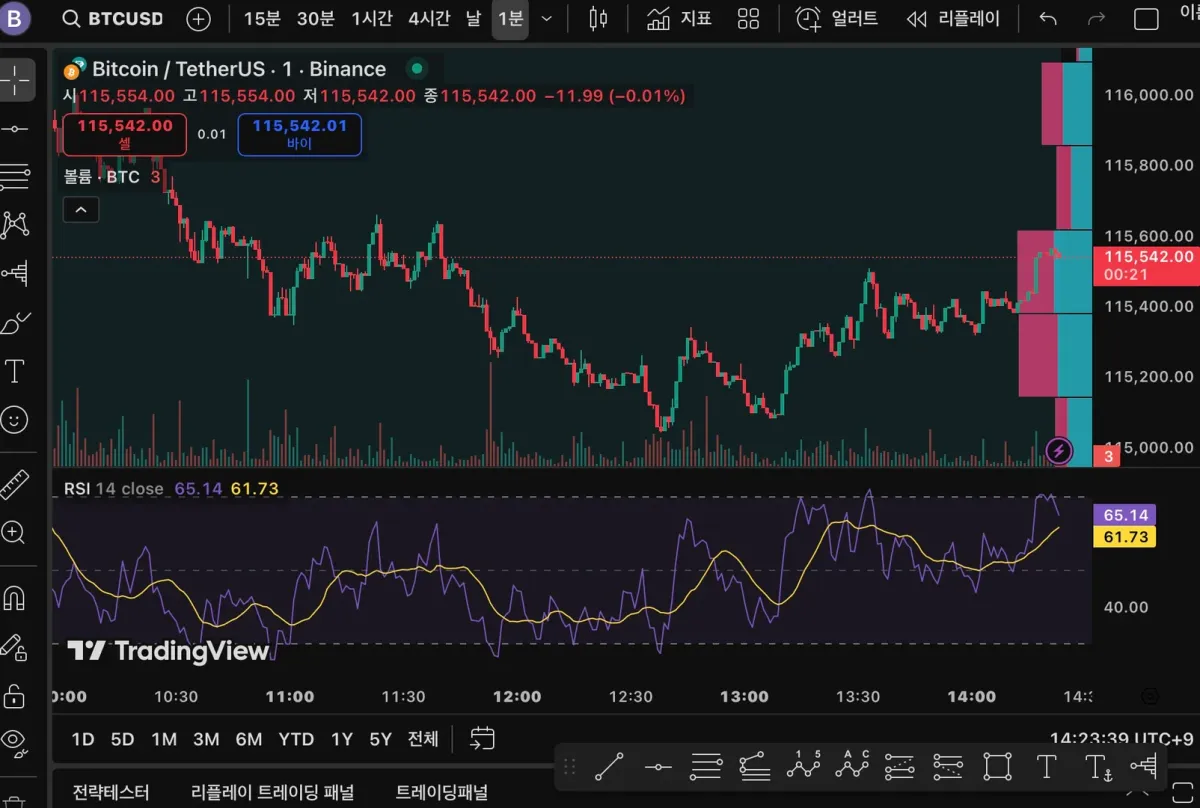Toggle hide all drawings eye icon
The height and width of the screenshot is (808, 1200).
[x=15, y=740]
